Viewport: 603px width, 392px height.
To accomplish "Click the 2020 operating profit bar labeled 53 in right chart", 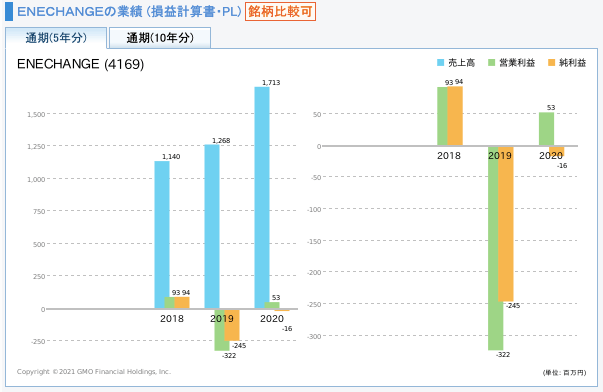I will point(546,129).
